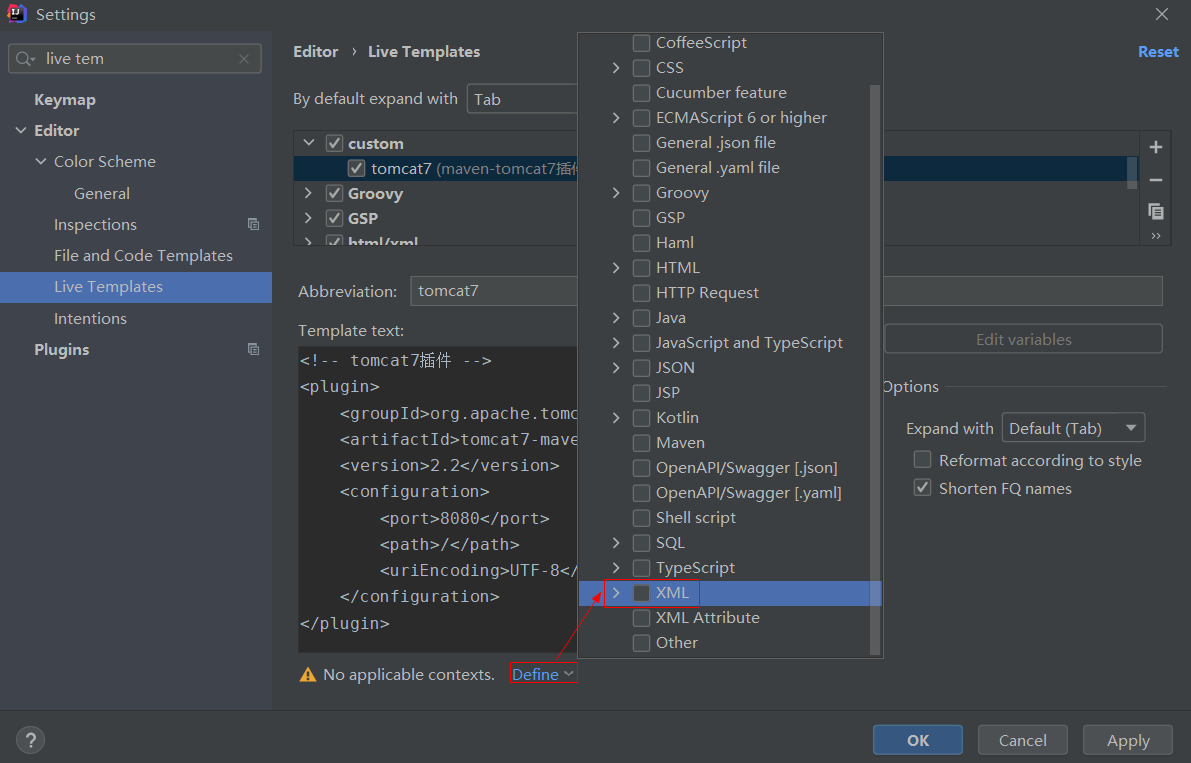Uncheck the custom template group

pos(334,143)
